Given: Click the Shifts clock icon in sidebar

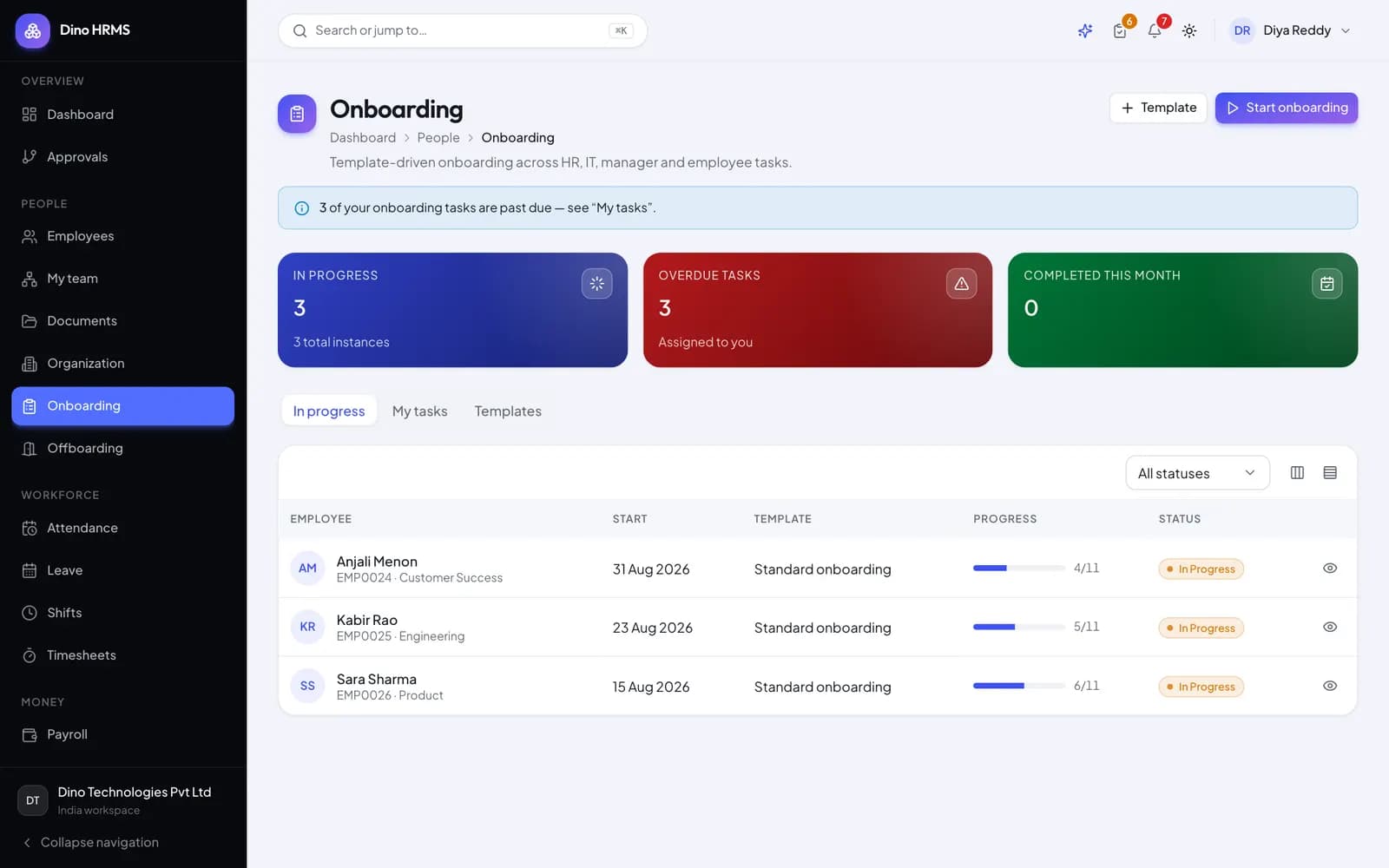Looking at the screenshot, I should [30, 613].
